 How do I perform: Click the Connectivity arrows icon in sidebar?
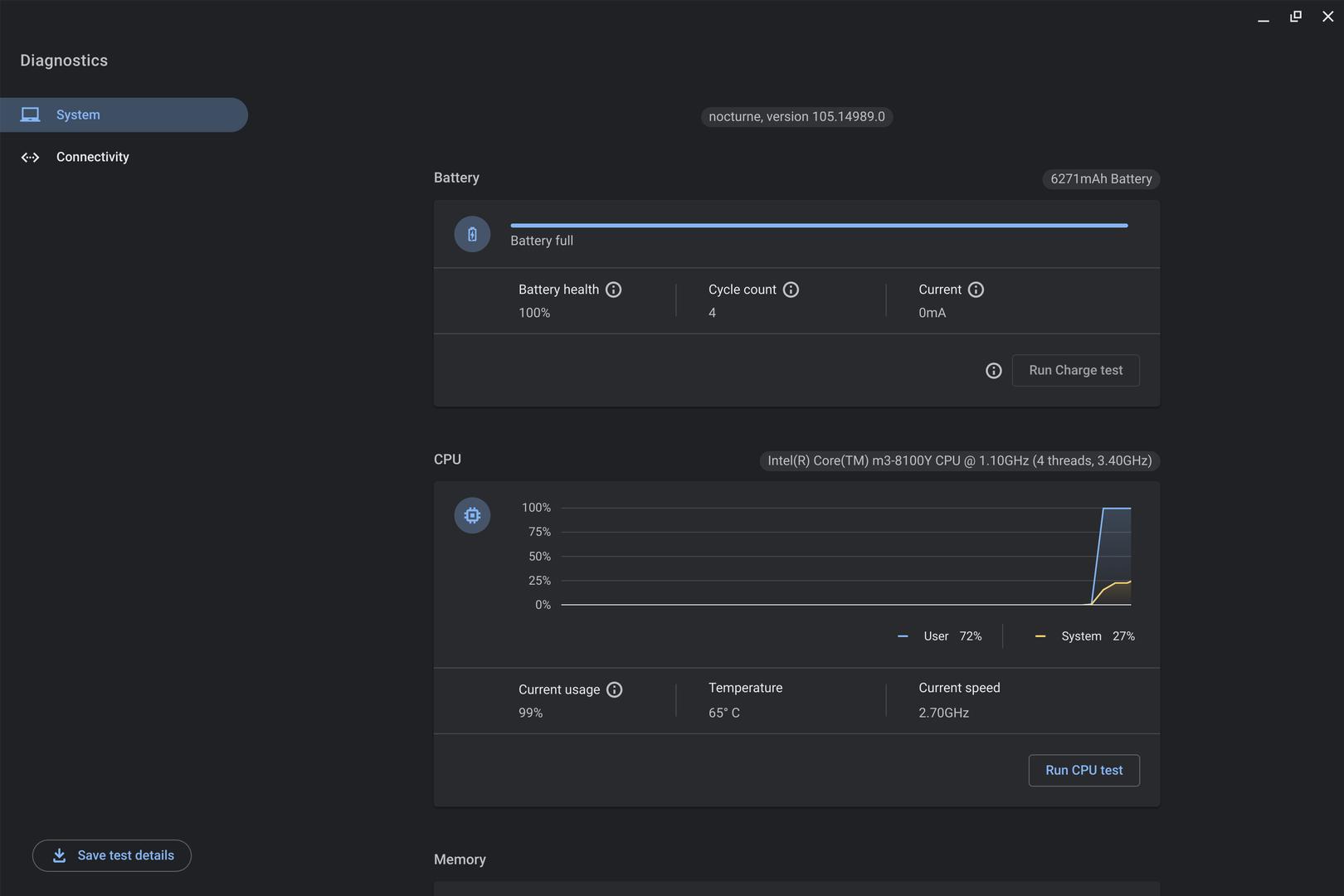pyautogui.click(x=31, y=157)
